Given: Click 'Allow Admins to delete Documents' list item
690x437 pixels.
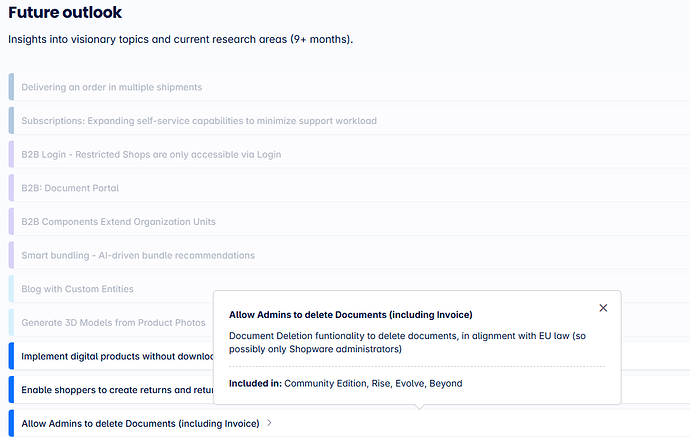Looking at the screenshot, I should click(x=140, y=423).
